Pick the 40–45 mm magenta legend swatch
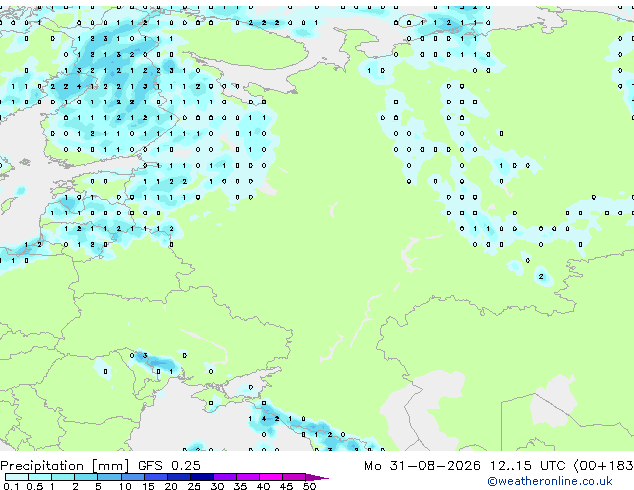Screen dimensions: 634x490 click(x=271, y=477)
